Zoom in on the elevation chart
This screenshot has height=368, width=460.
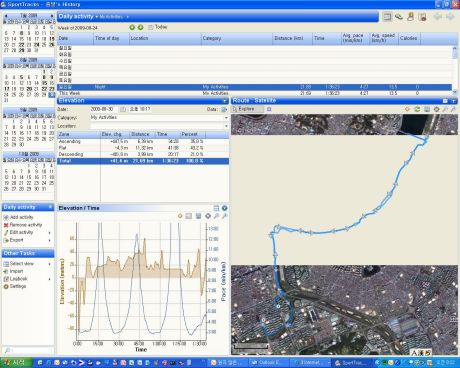tap(217, 216)
